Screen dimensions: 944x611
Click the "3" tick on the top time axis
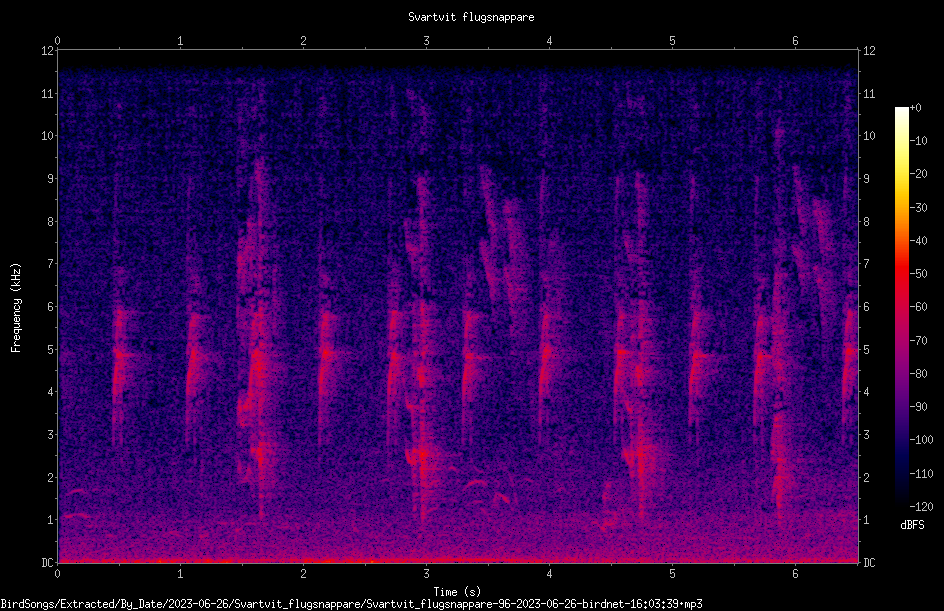point(426,41)
